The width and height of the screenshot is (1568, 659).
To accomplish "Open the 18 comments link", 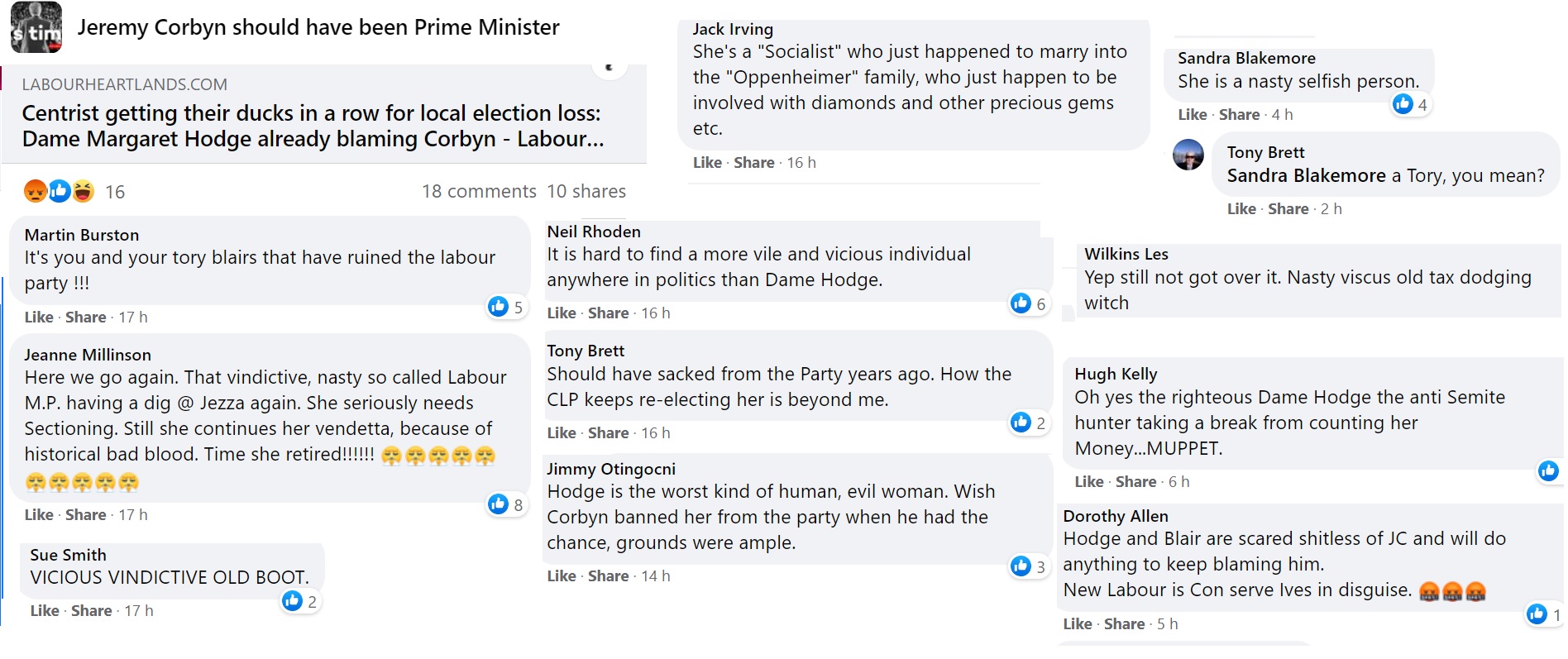I will click(x=479, y=192).
